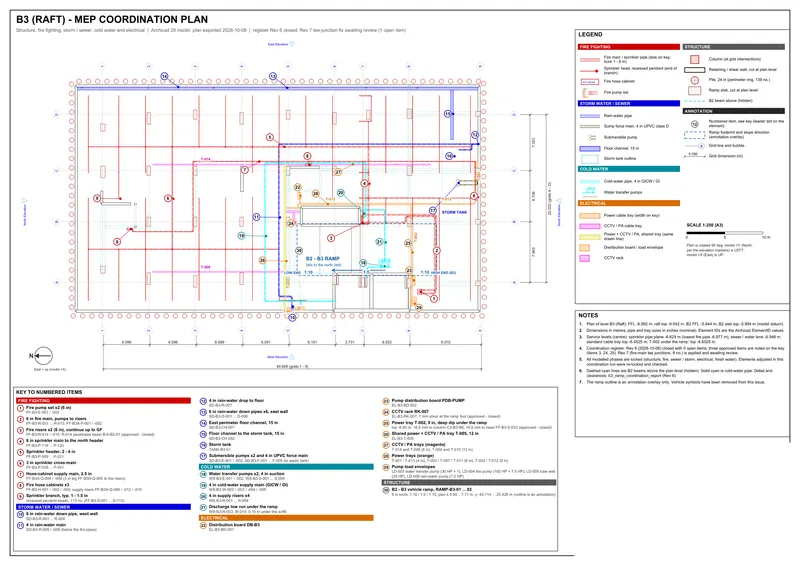This screenshot has height=566, width=800.
Task: Click marker 13 on the plan drawing
Action: (x=273, y=76)
